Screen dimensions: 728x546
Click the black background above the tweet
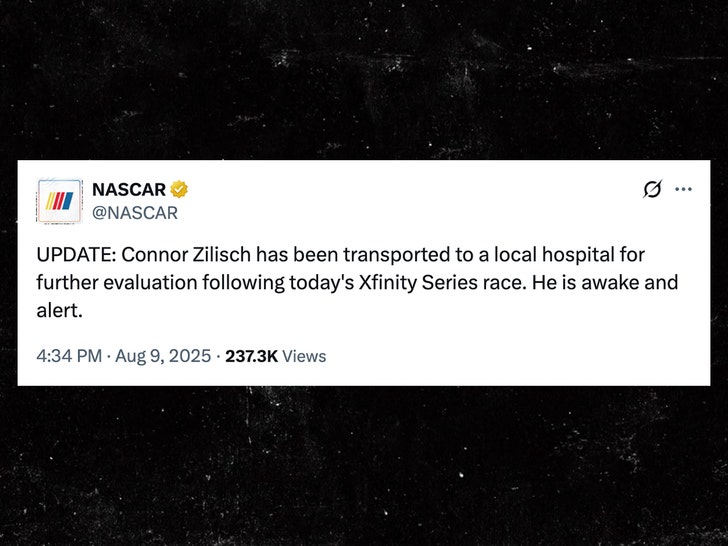pyautogui.click(x=364, y=80)
